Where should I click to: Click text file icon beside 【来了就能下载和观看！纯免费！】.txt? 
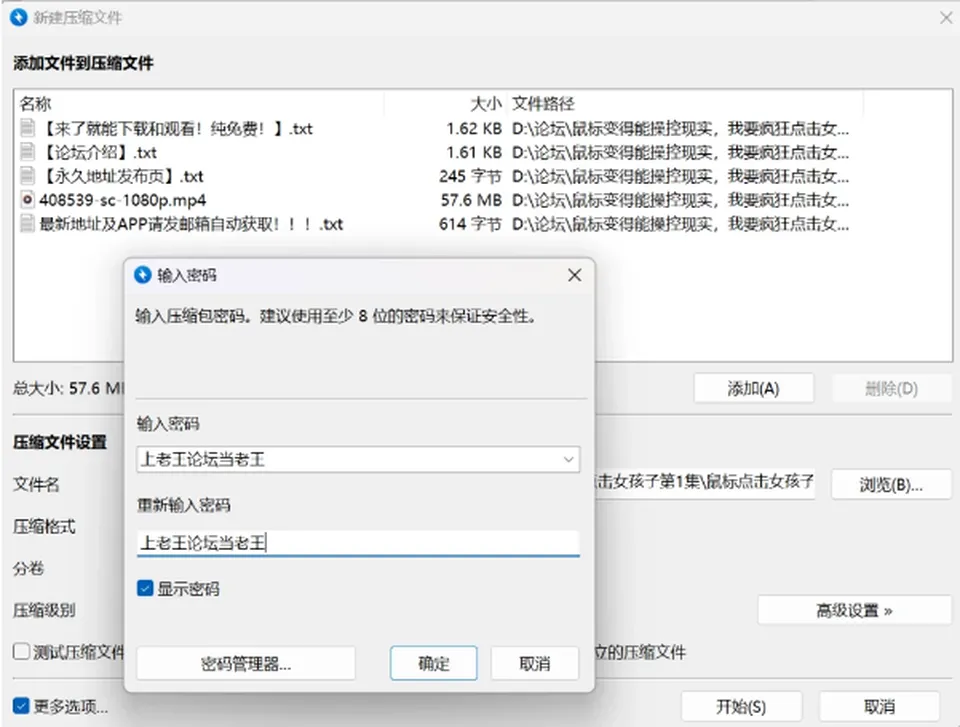(27, 128)
